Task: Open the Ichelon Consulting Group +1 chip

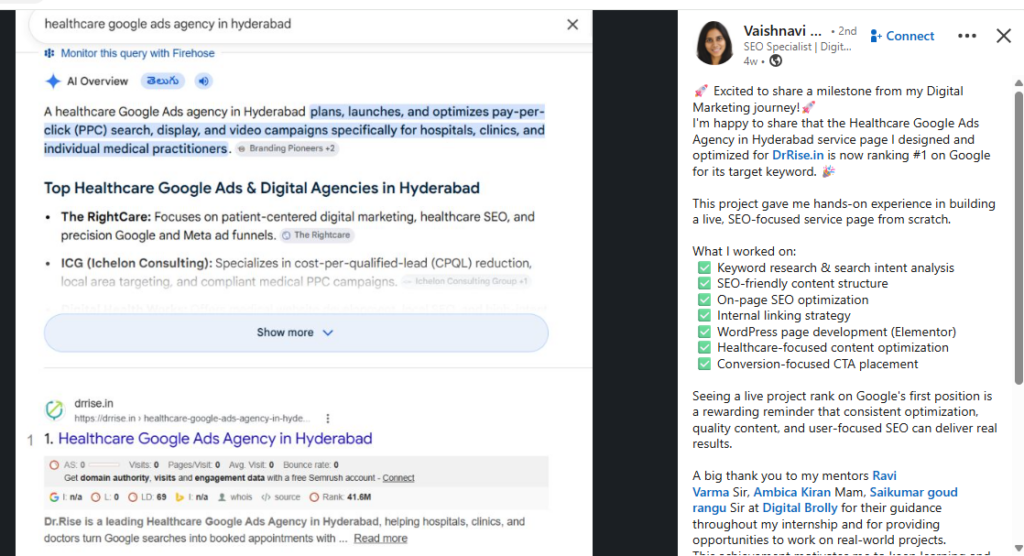Action: [x=466, y=281]
